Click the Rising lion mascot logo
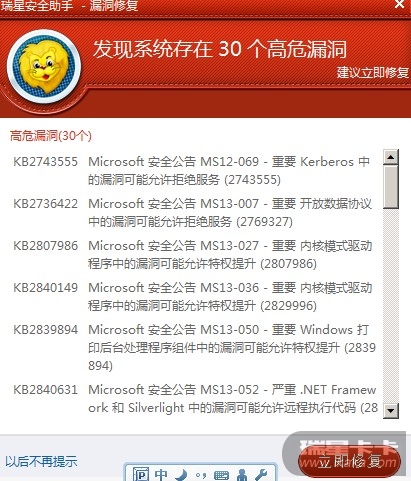The image size is (411, 481). 44,66
